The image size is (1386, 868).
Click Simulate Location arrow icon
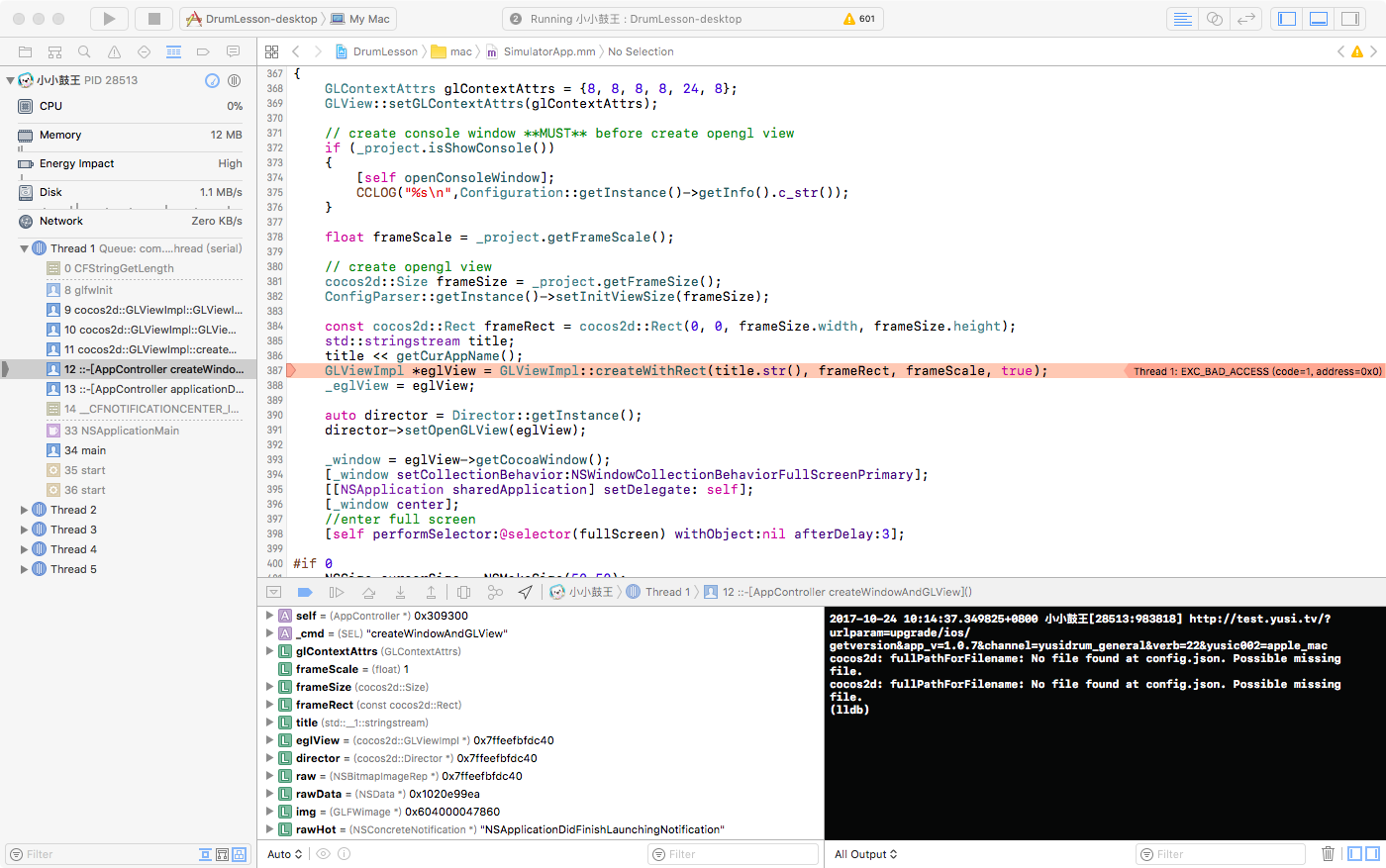[526, 592]
